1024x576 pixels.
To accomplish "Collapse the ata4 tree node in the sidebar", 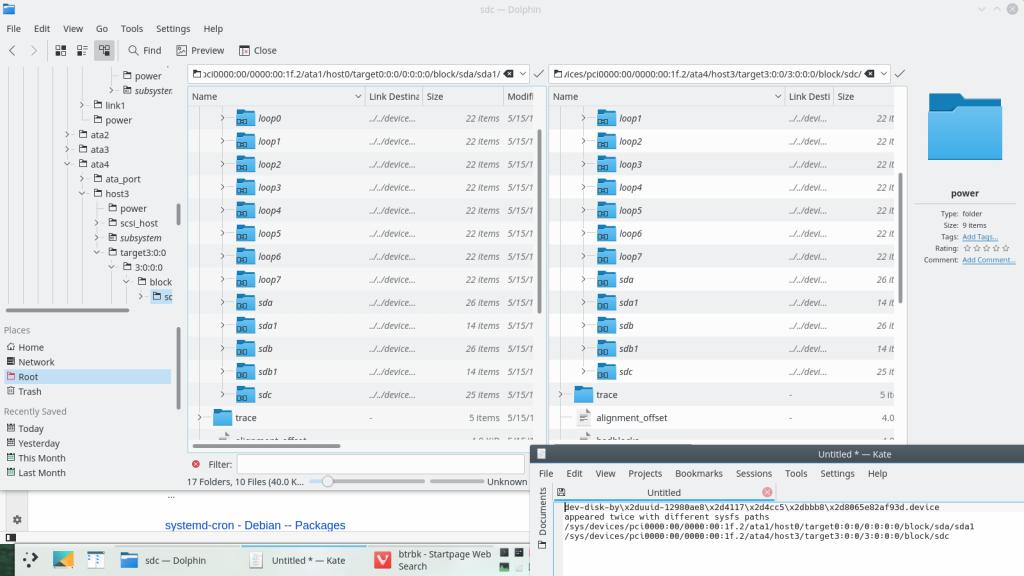I will point(69,164).
